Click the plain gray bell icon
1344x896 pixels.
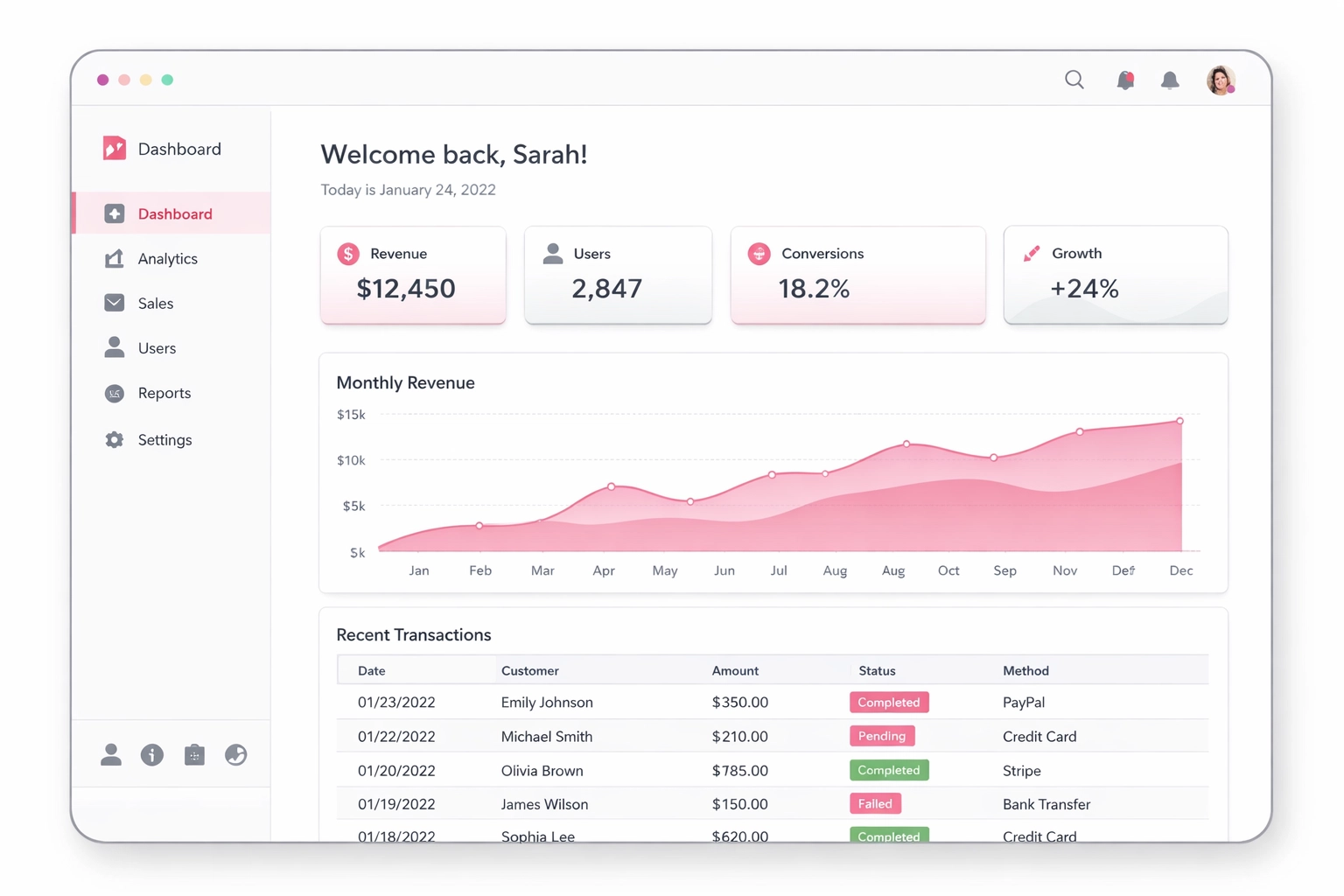pyautogui.click(x=1169, y=80)
